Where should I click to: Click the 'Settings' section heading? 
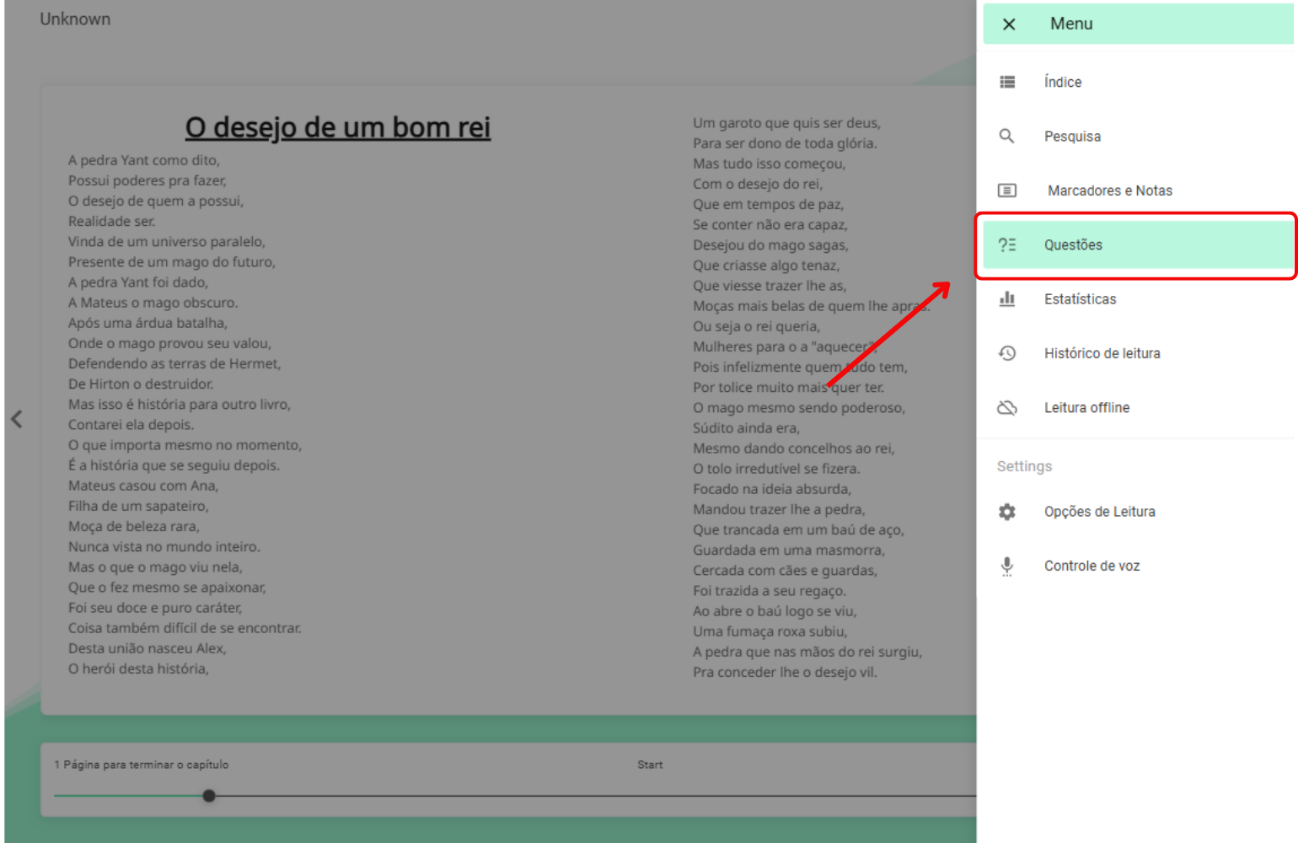pos(1024,466)
